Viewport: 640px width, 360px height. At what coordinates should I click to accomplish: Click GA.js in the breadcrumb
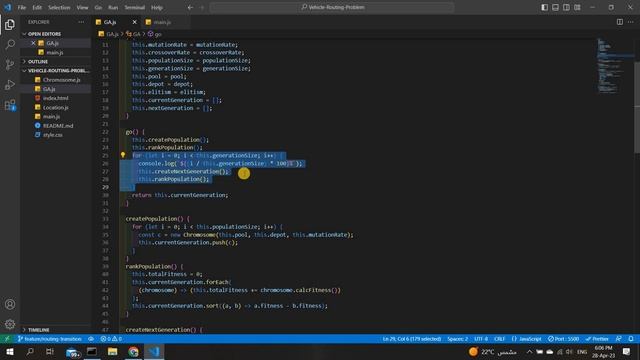(109, 34)
